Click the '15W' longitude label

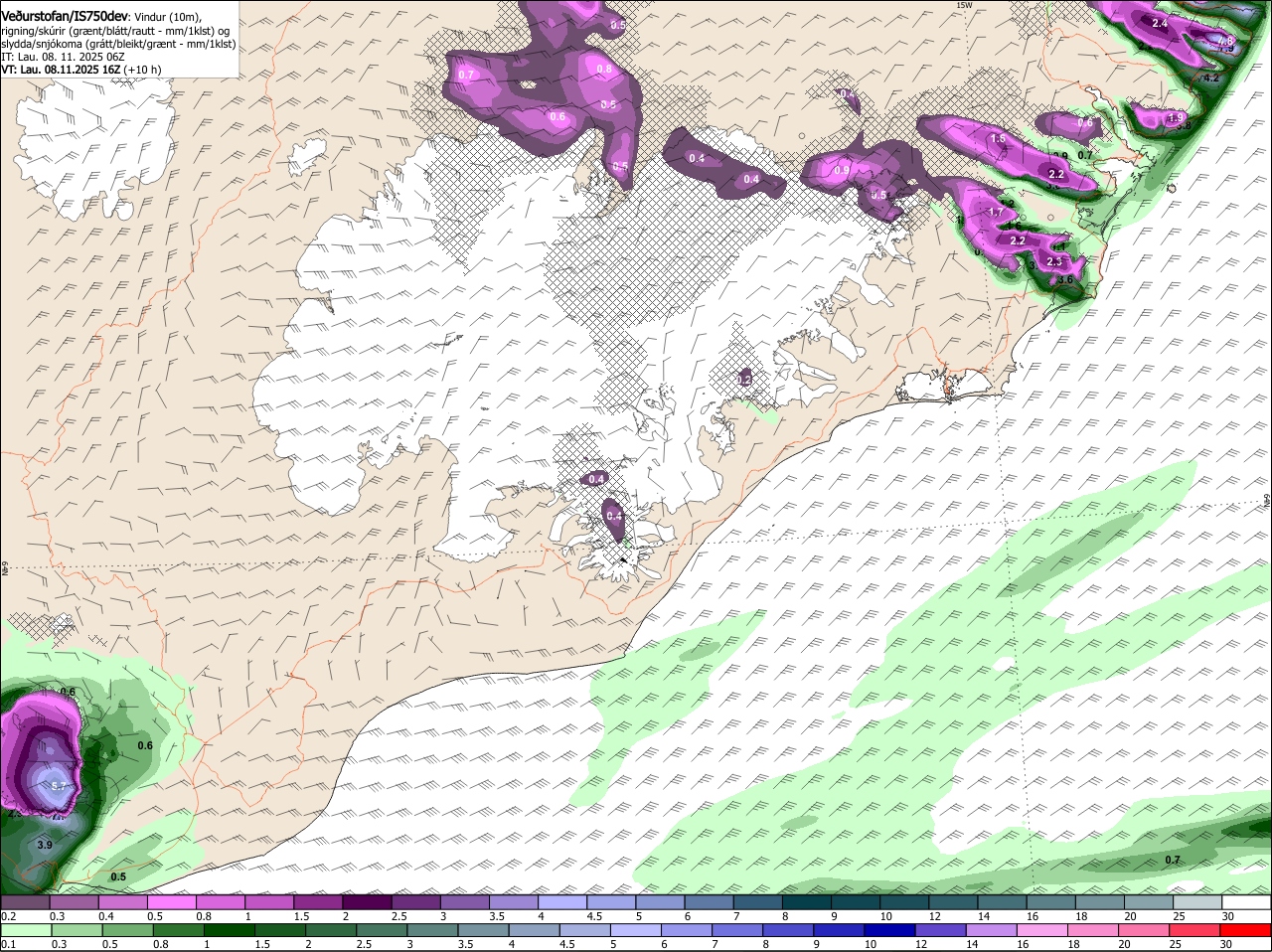[963, 5]
